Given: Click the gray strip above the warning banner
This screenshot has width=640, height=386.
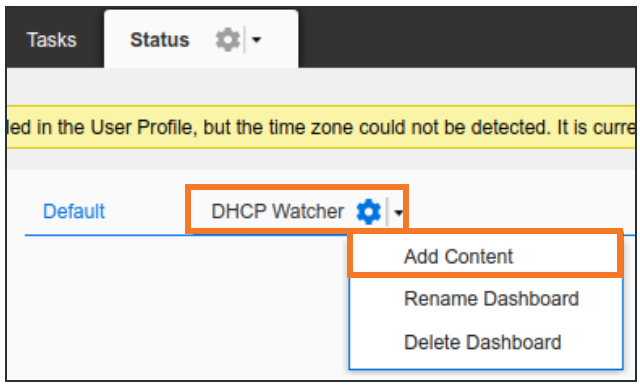Looking at the screenshot, I should (321, 87).
